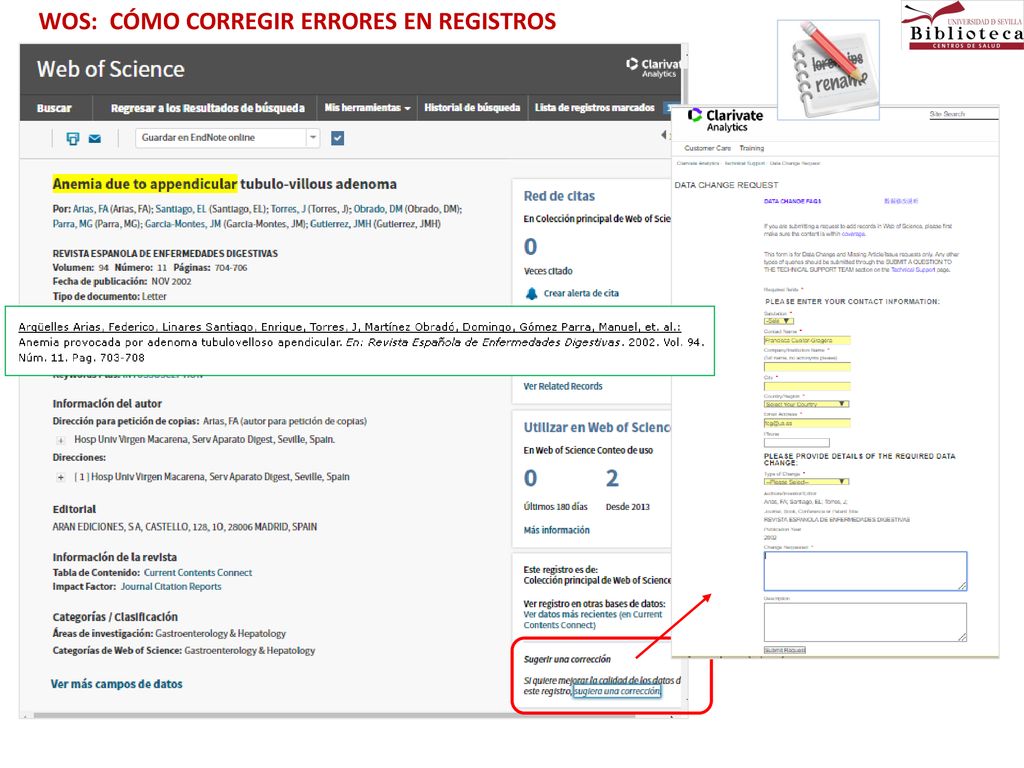Click Ver más campos de datos

pyautogui.click(x=117, y=684)
